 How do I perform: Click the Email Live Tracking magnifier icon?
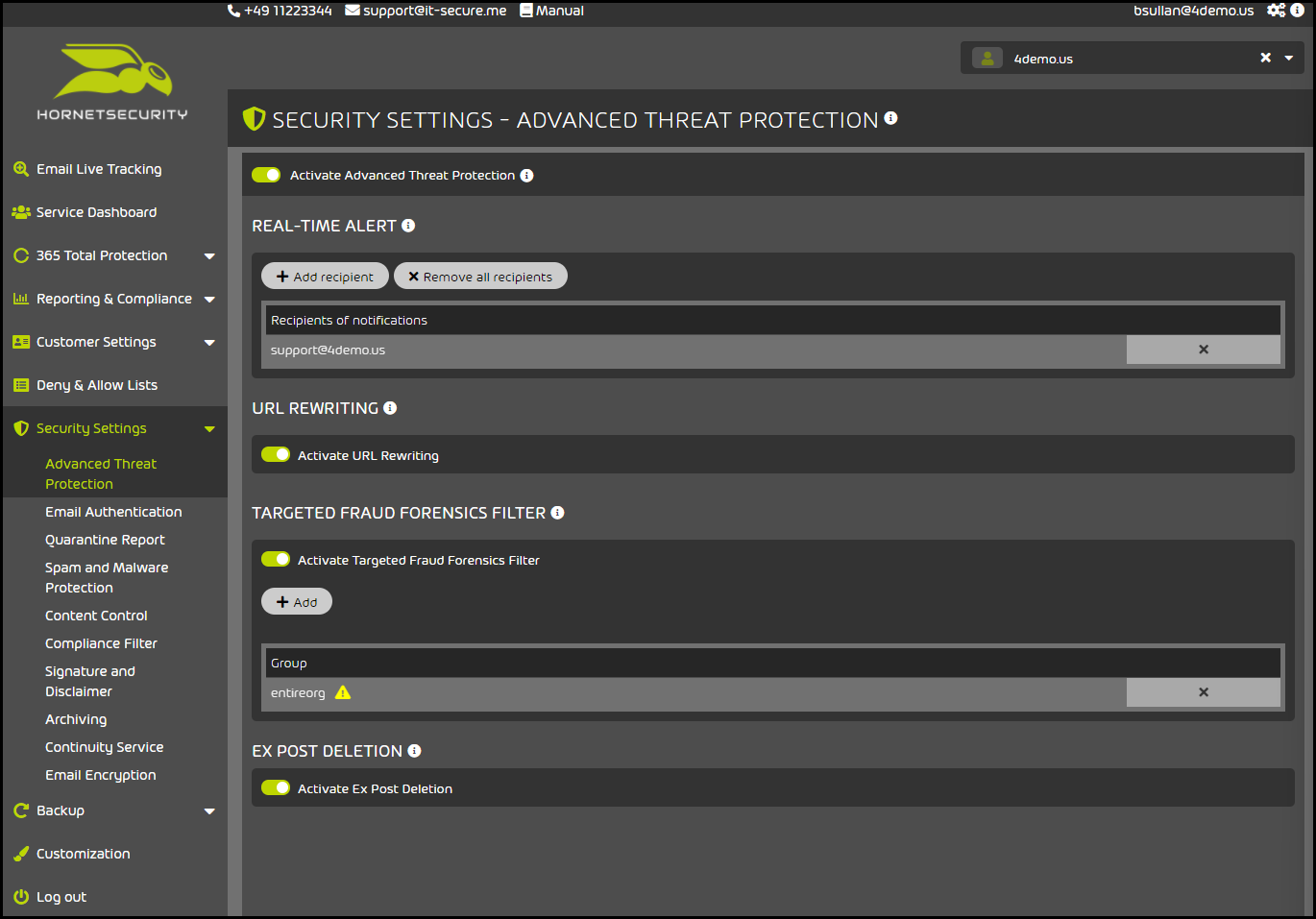click(x=21, y=169)
